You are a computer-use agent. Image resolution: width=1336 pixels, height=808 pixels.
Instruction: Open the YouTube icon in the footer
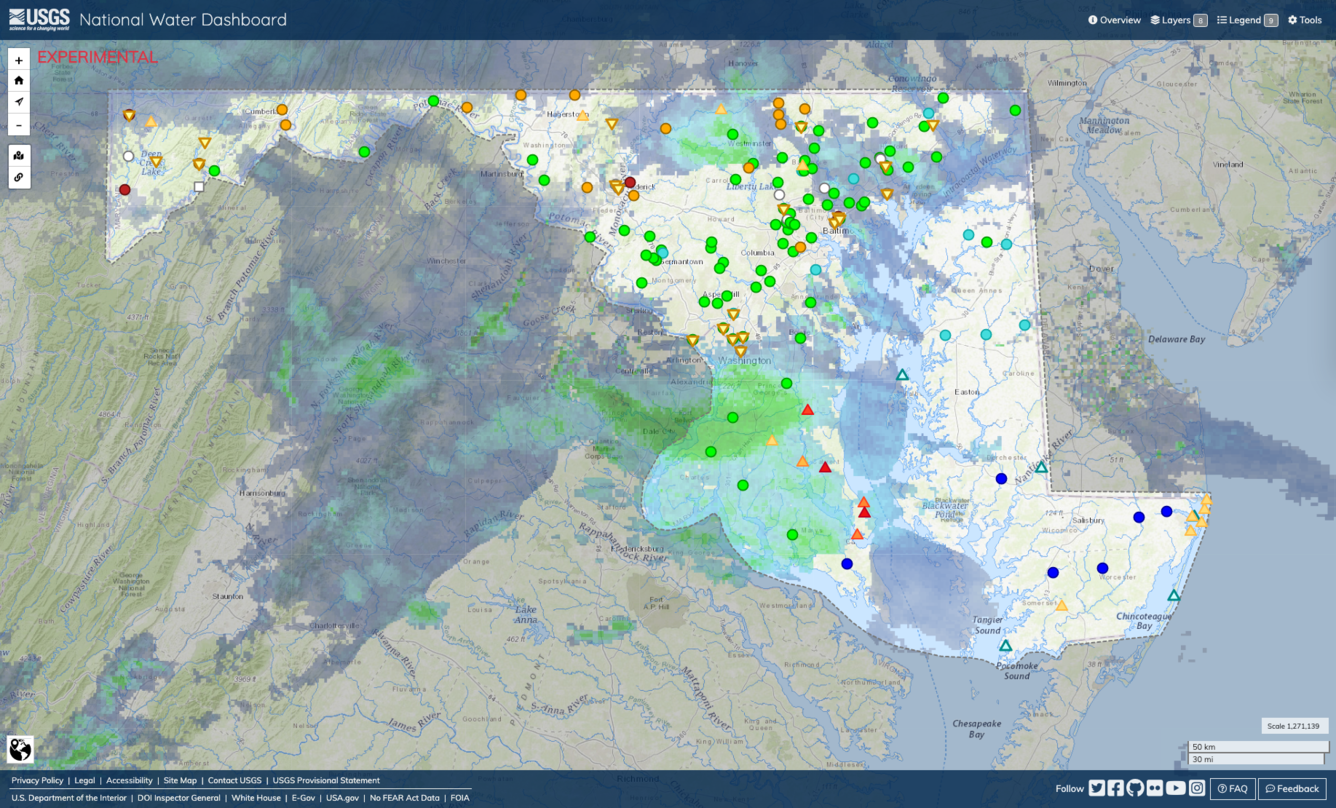(x=1175, y=787)
